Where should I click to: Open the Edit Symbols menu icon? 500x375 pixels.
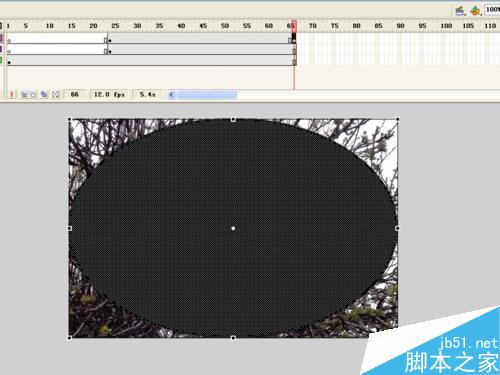click(475, 11)
